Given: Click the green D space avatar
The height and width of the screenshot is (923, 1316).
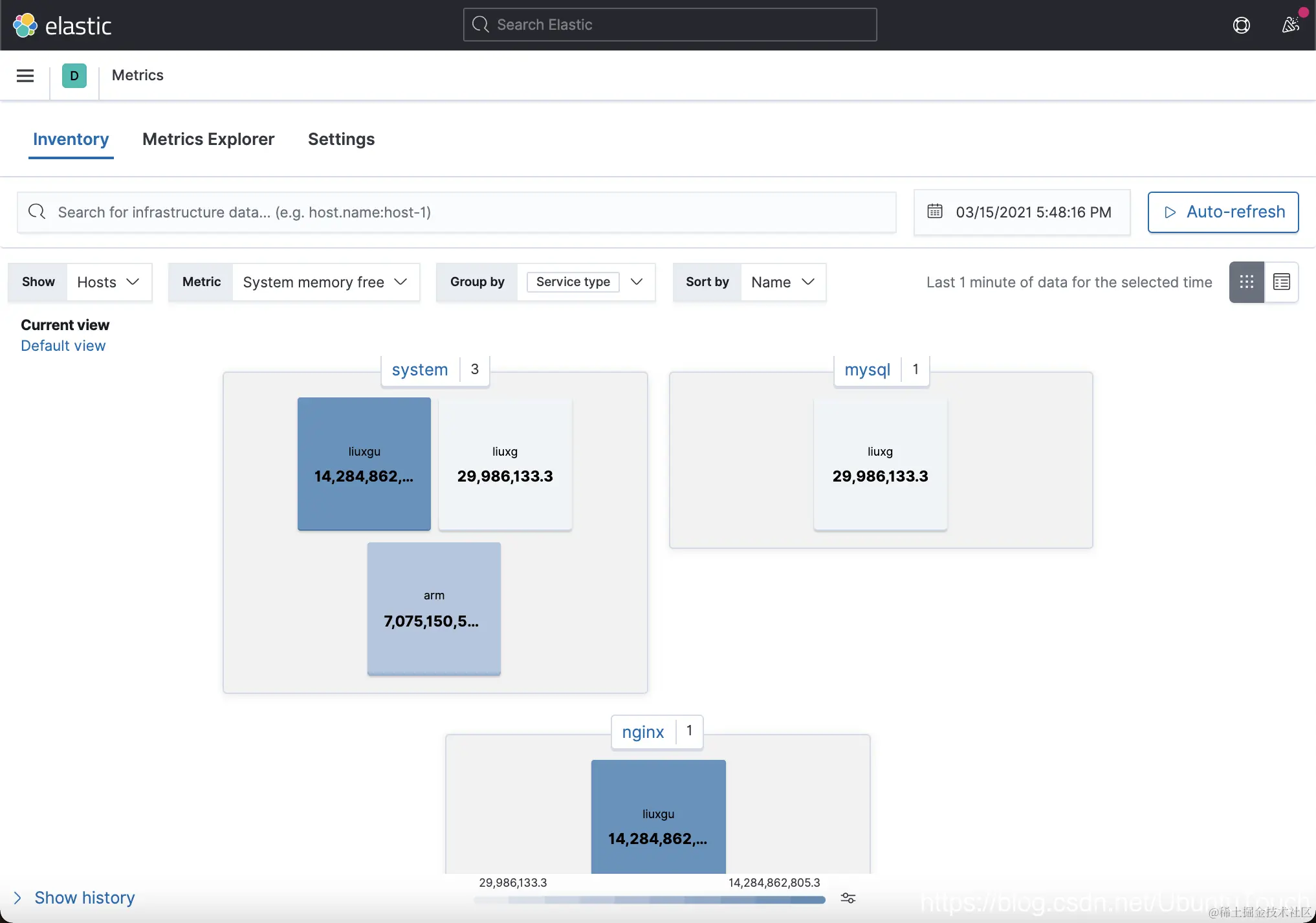Looking at the screenshot, I should click(74, 76).
